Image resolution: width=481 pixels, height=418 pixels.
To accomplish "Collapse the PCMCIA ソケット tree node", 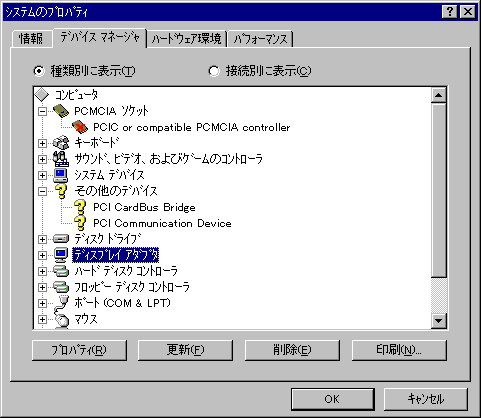I will (42, 111).
